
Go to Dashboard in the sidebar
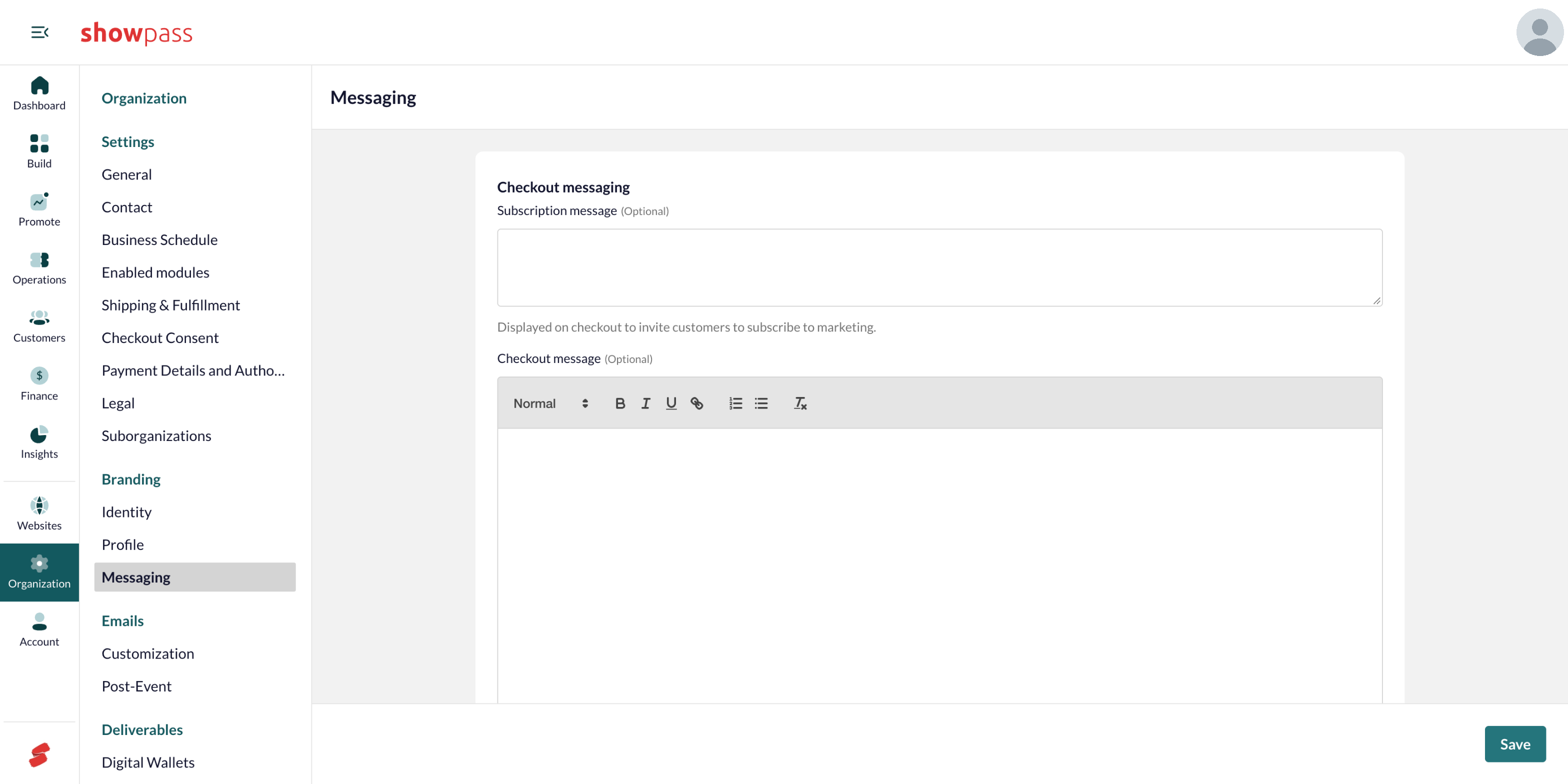[39, 93]
